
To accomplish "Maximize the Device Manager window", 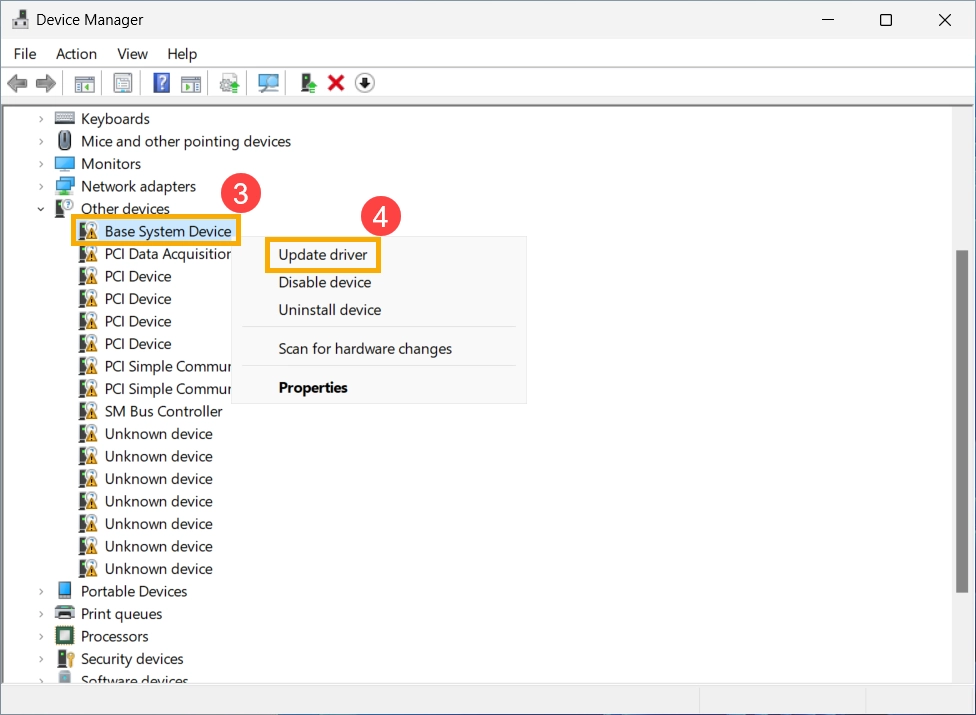I will (x=886, y=20).
